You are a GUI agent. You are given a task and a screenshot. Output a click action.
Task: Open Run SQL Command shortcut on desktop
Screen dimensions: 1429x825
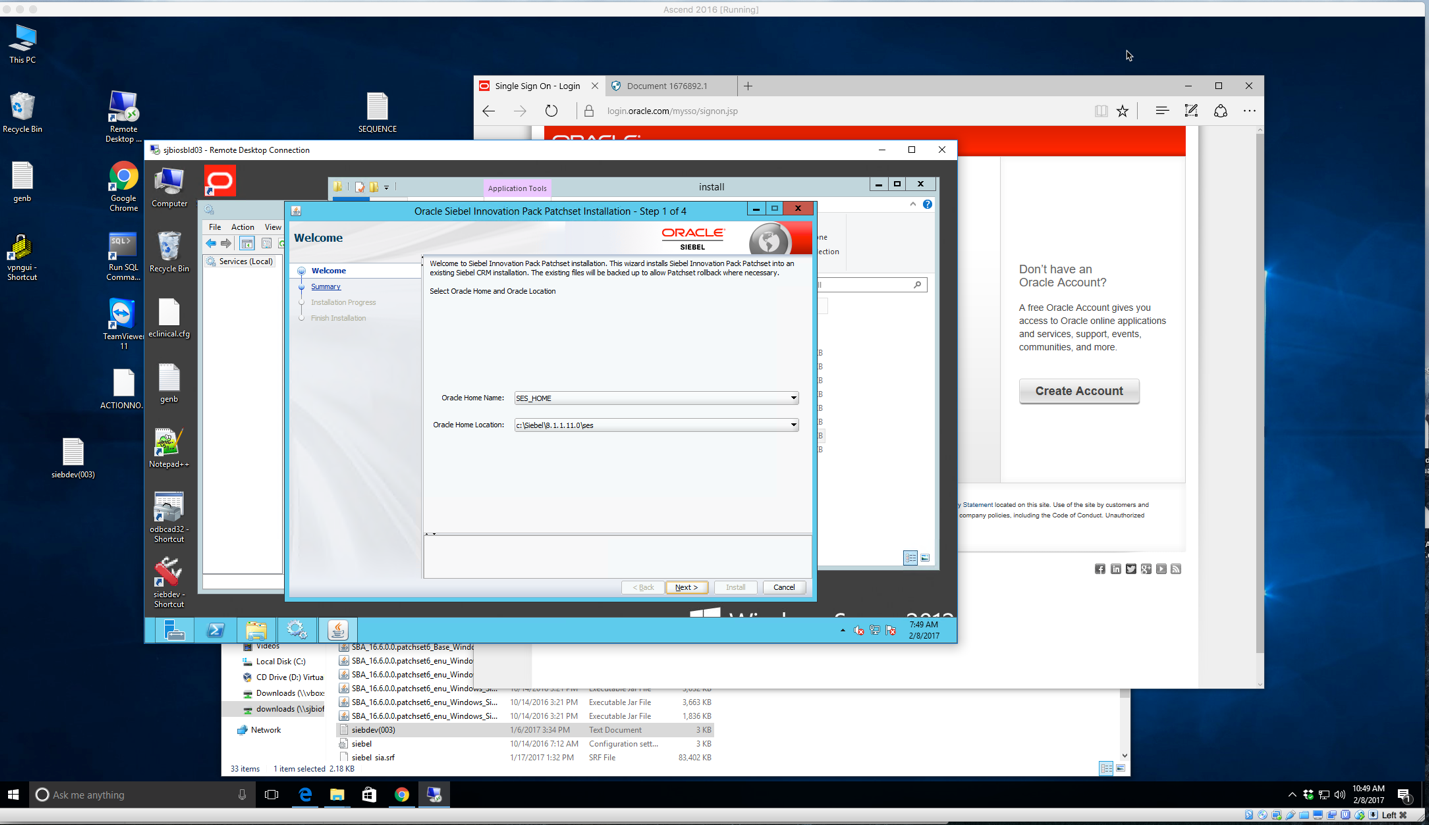coord(123,256)
